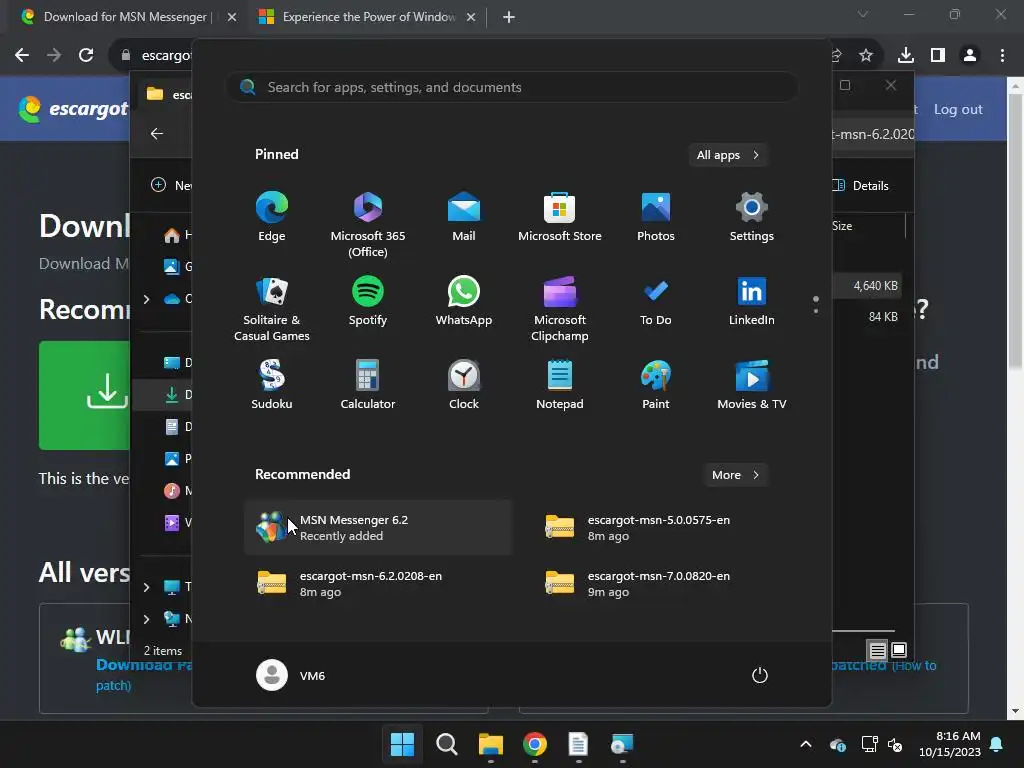Expand the Network tree node
Viewport: 1024px width, 768px height.
146,619
